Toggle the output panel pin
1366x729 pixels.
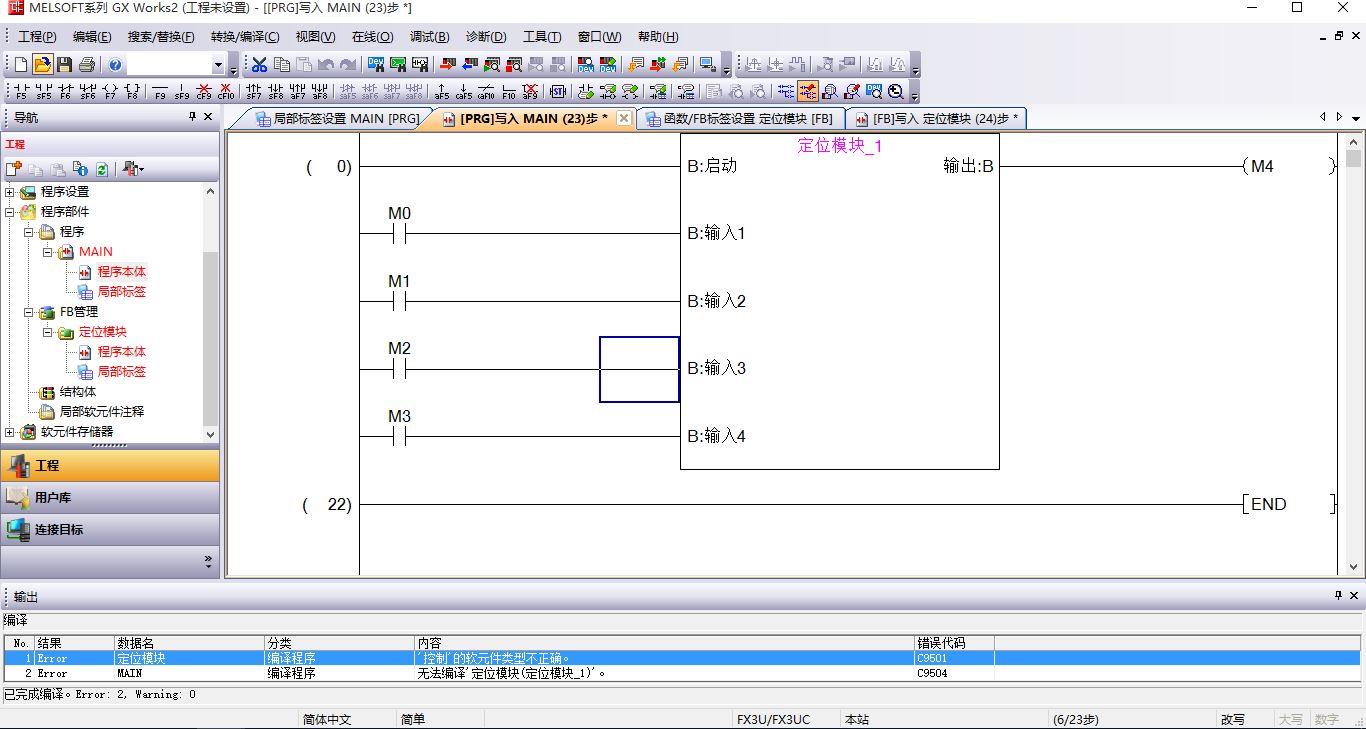1339,596
